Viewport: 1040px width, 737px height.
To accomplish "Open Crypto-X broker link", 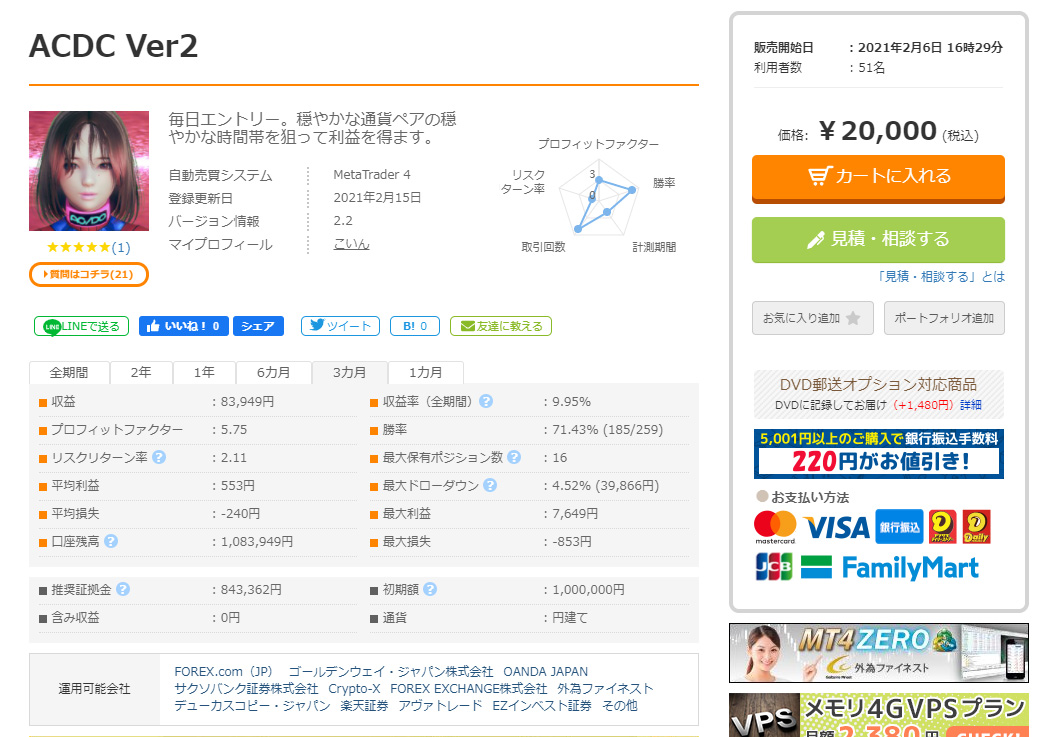I will (354, 689).
